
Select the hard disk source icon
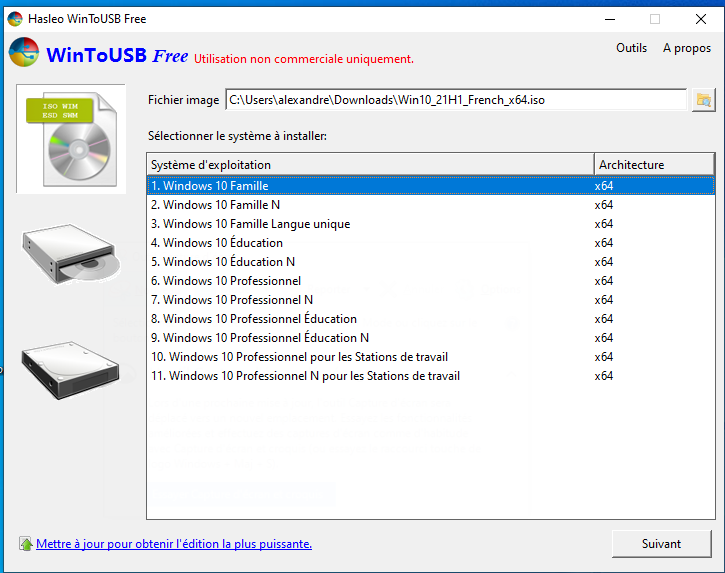click(x=71, y=366)
